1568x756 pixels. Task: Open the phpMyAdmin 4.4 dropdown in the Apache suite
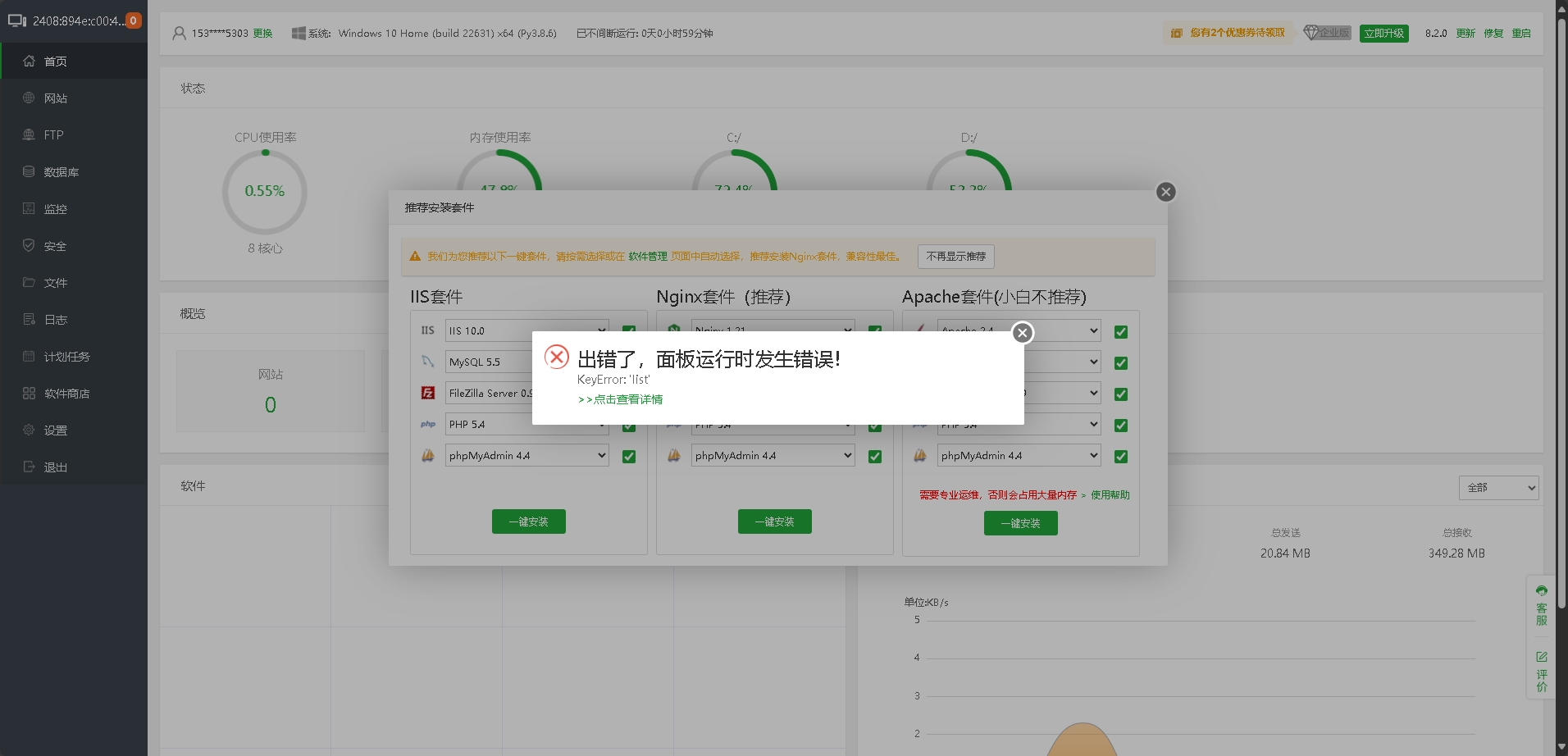tap(1019, 455)
